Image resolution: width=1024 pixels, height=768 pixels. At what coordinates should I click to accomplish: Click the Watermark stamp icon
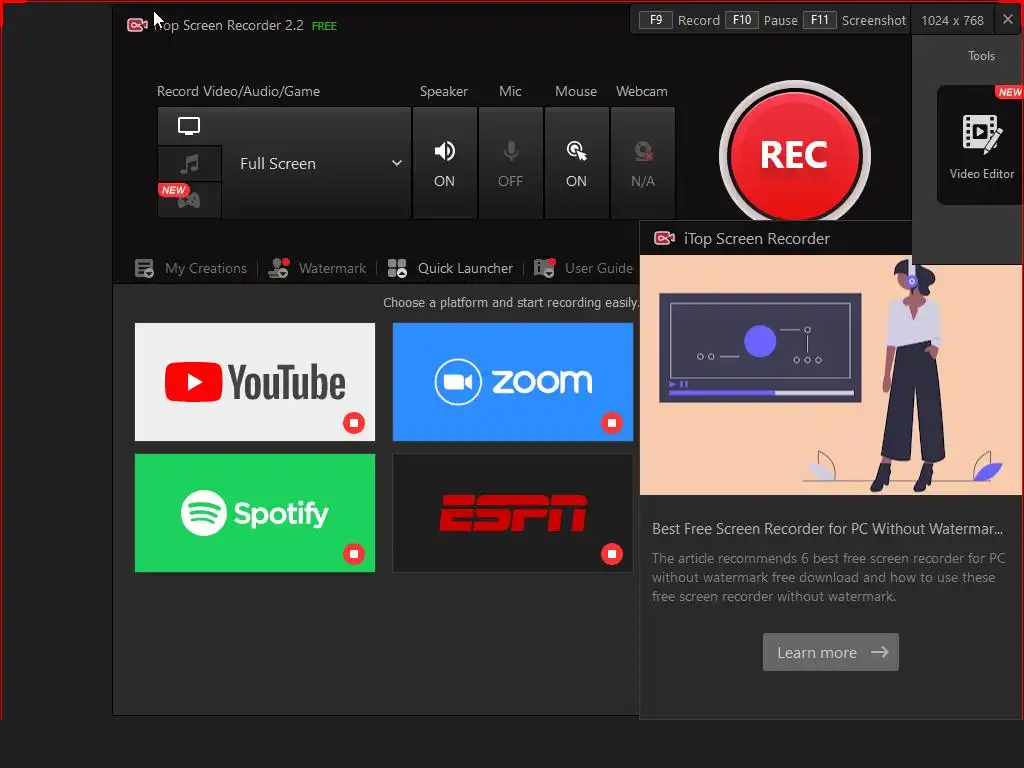point(279,268)
